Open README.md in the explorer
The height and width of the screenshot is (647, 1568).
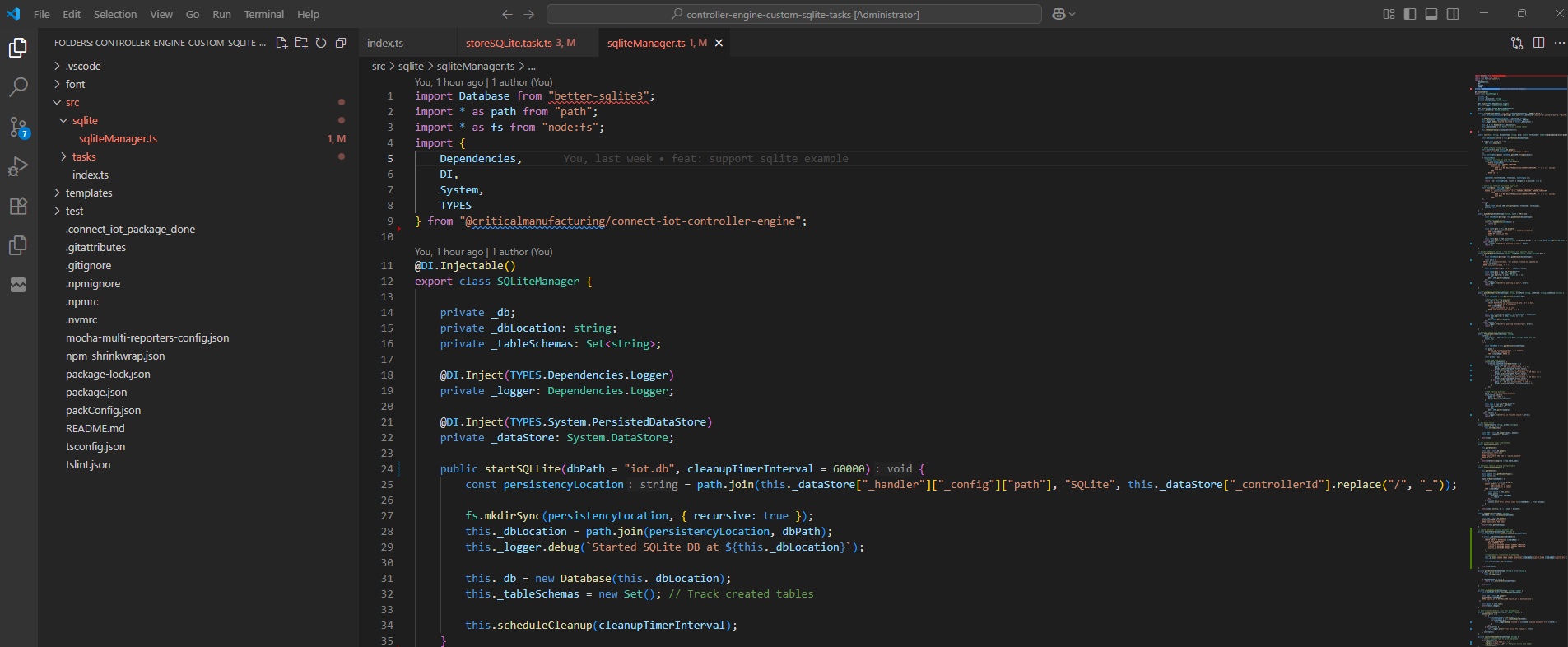click(95, 428)
